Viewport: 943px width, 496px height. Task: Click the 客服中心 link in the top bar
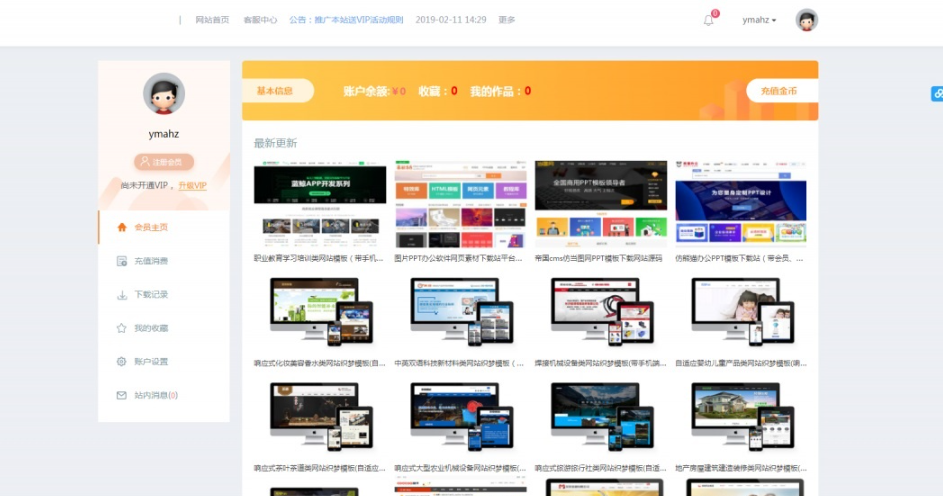[x=260, y=20]
